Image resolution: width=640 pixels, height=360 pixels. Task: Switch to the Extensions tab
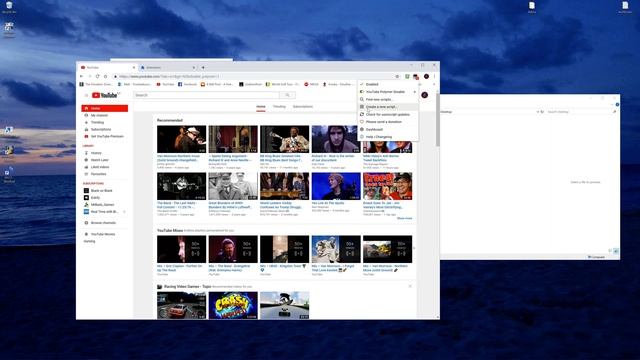coord(168,67)
